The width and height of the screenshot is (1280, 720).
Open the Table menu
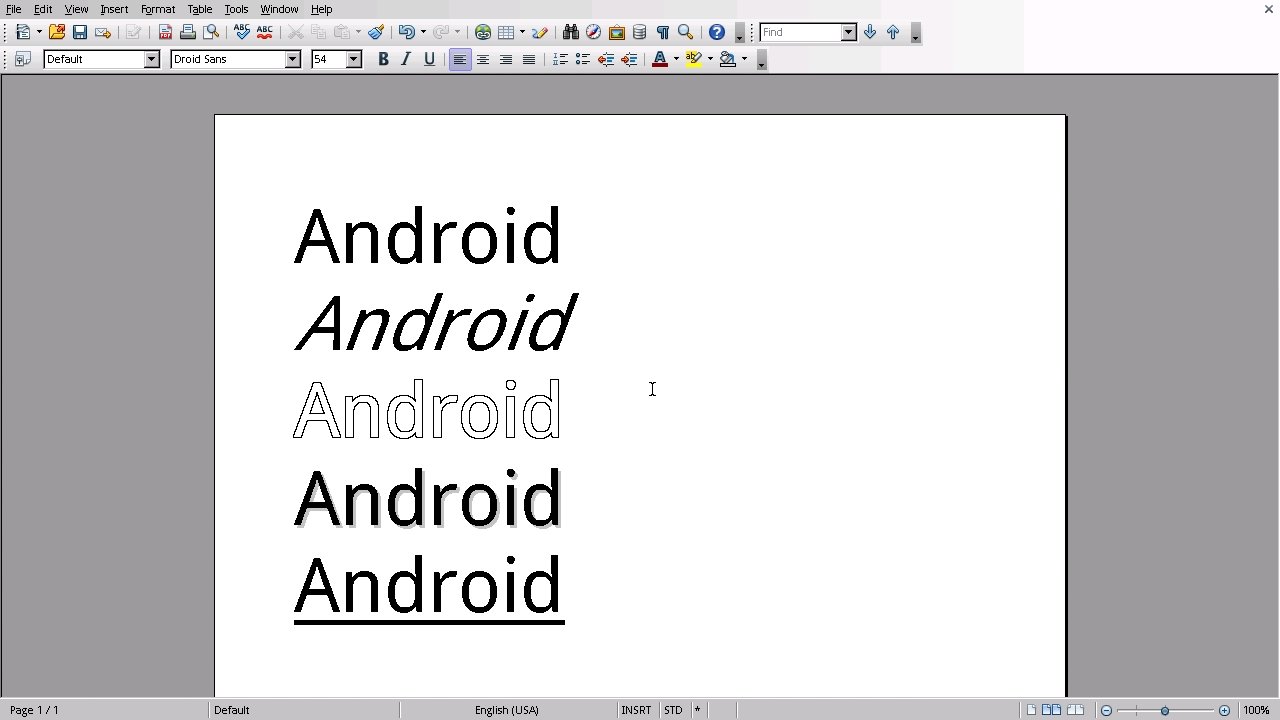coord(200,9)
